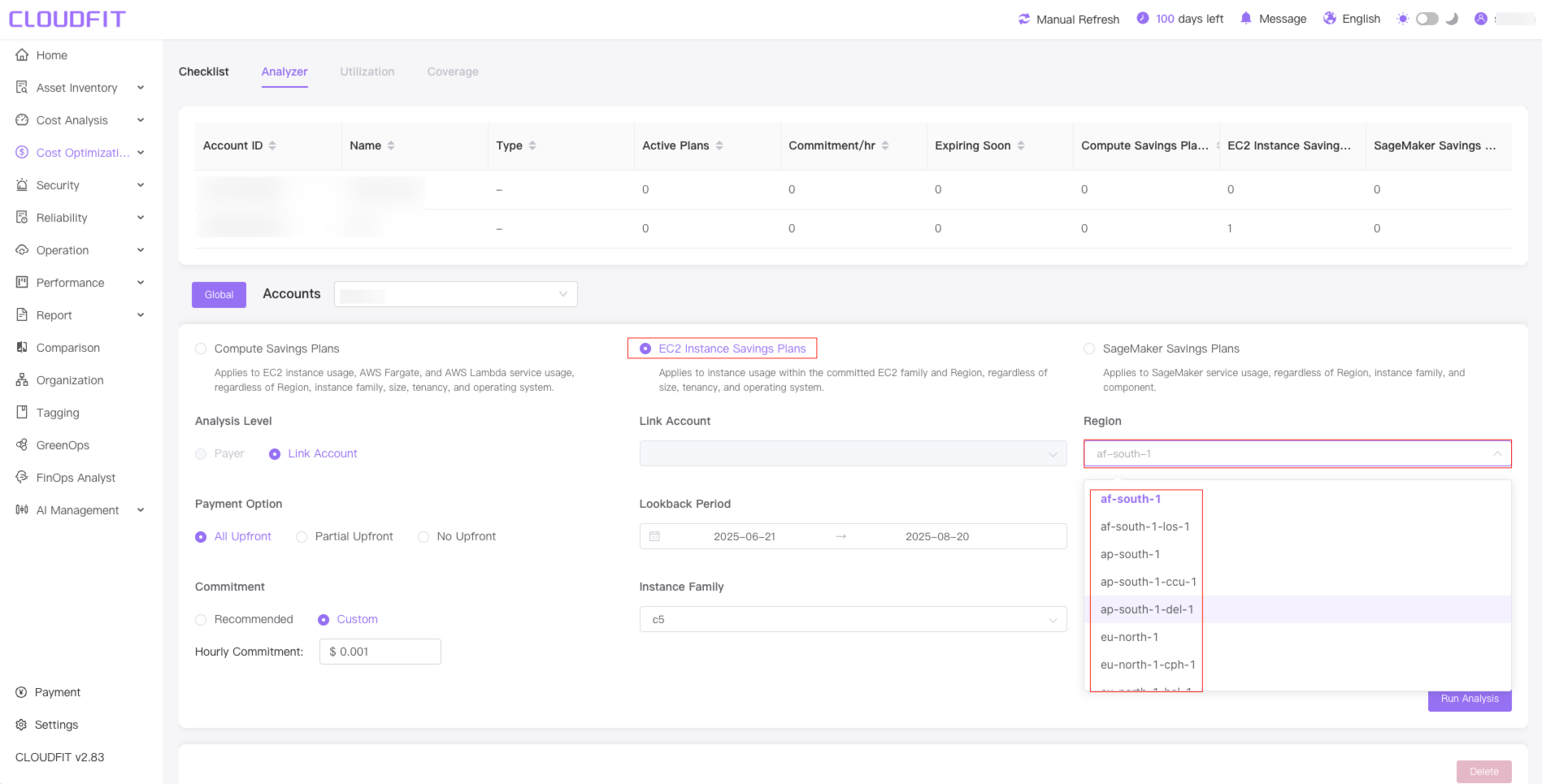Click the Cost Analysis sidebar icon
This screenshot has height=784, width=1542.
click(22, 120)
